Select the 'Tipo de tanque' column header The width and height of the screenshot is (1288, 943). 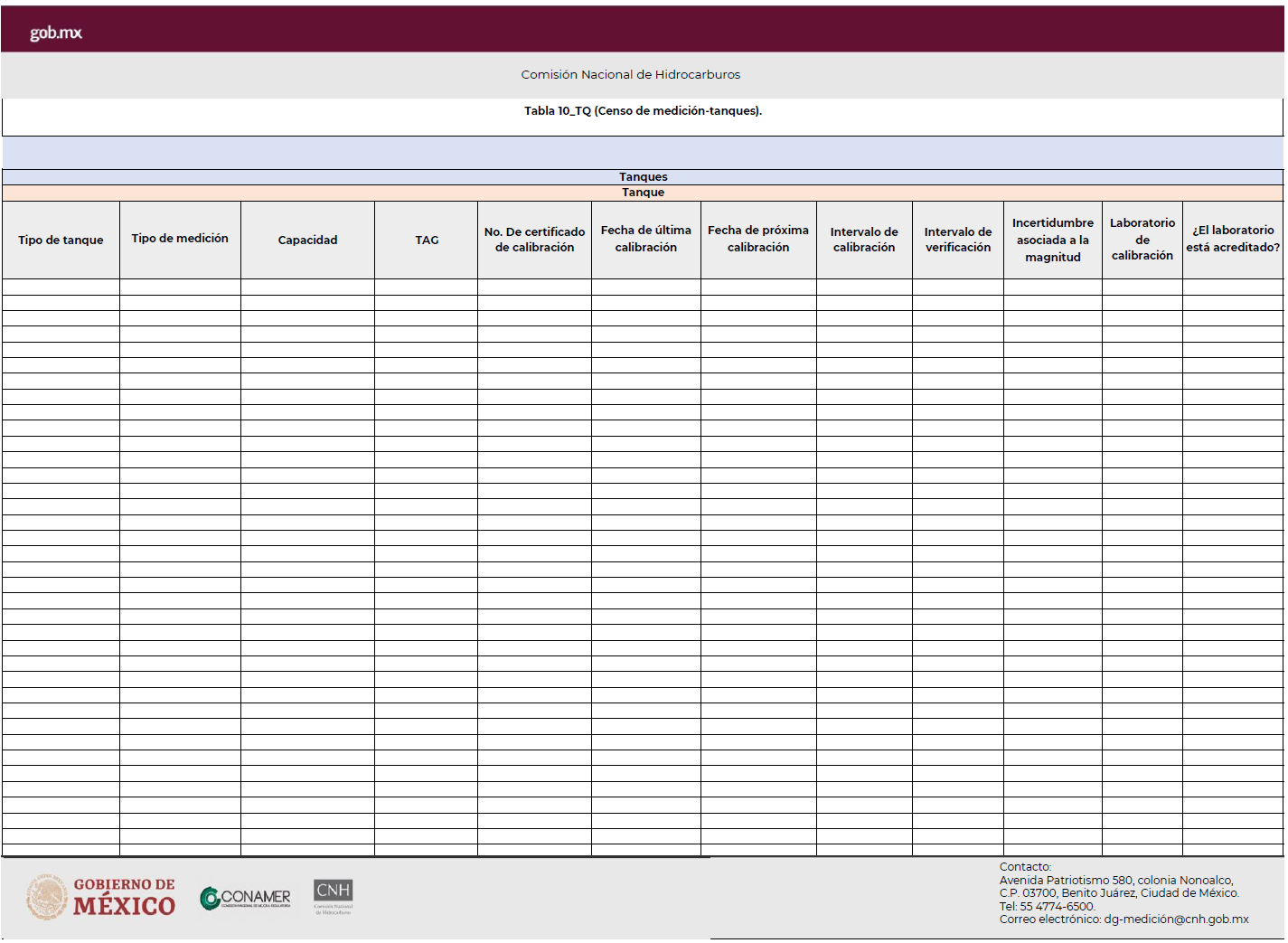(x=61, y=240)
